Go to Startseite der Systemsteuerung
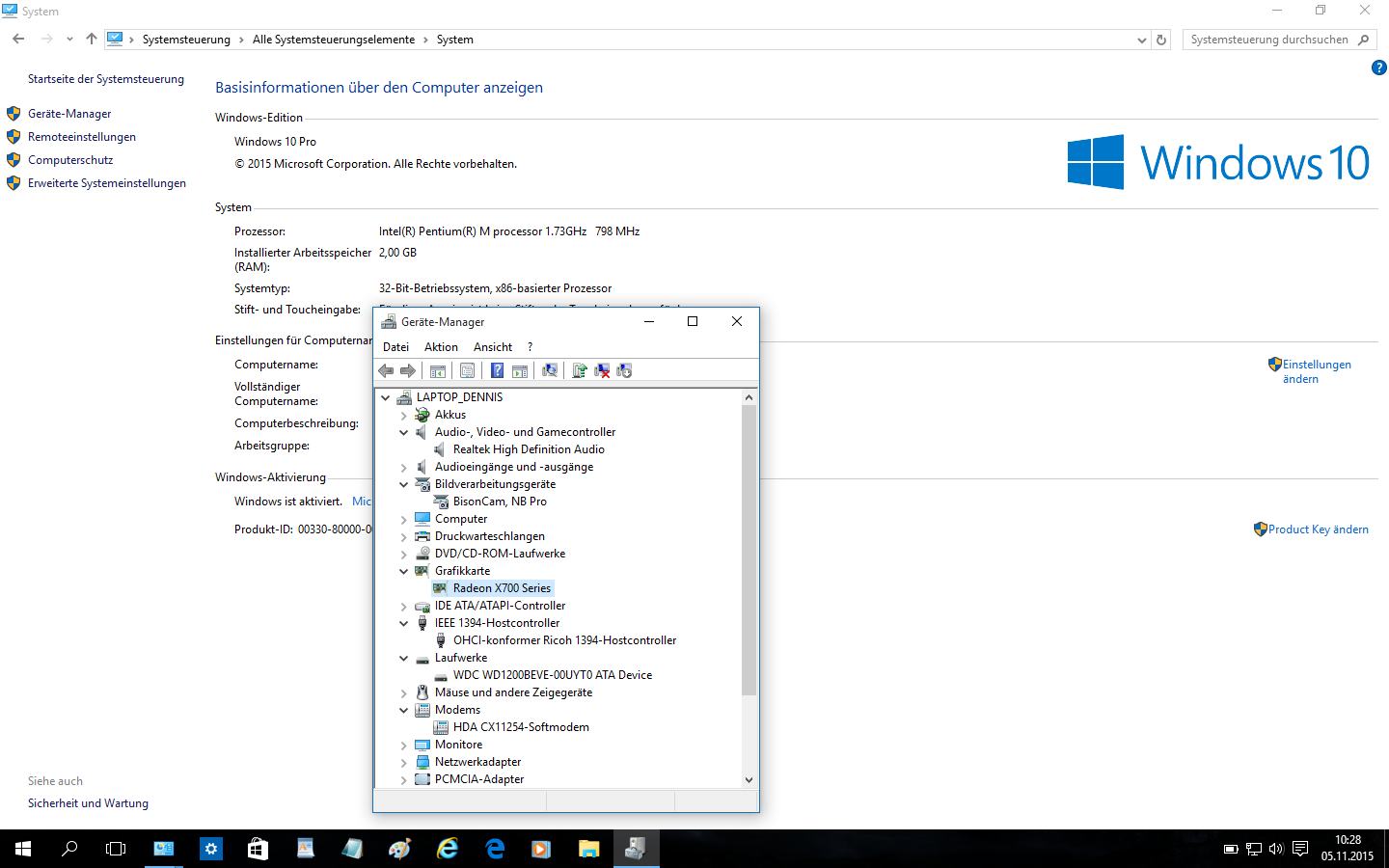This screenshot has width=1389, height=868. (x=106, y=79)
